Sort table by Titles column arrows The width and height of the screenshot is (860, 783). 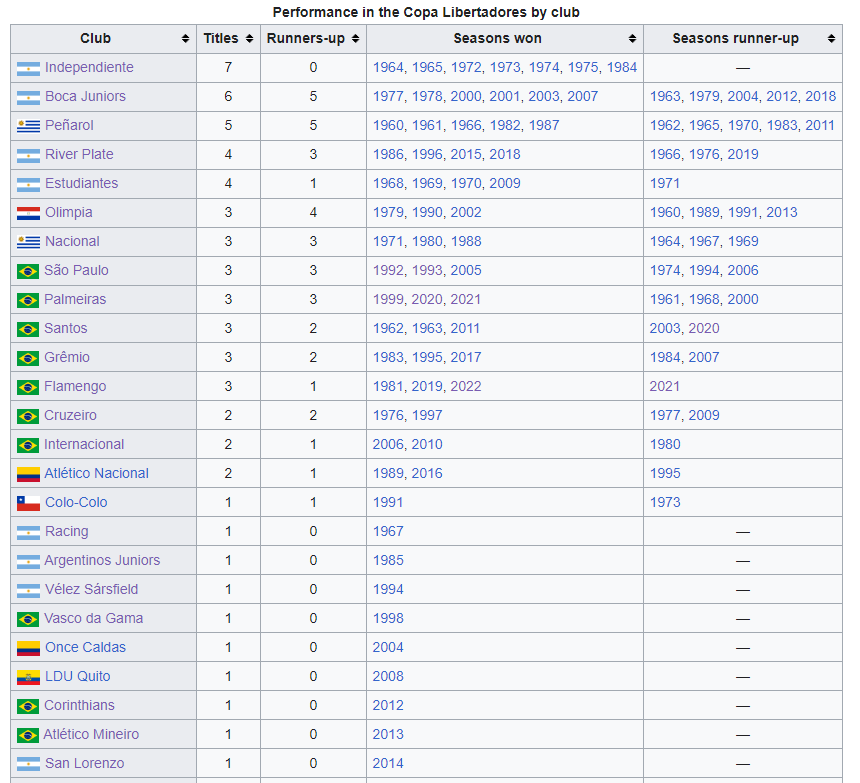pos(250,38)
